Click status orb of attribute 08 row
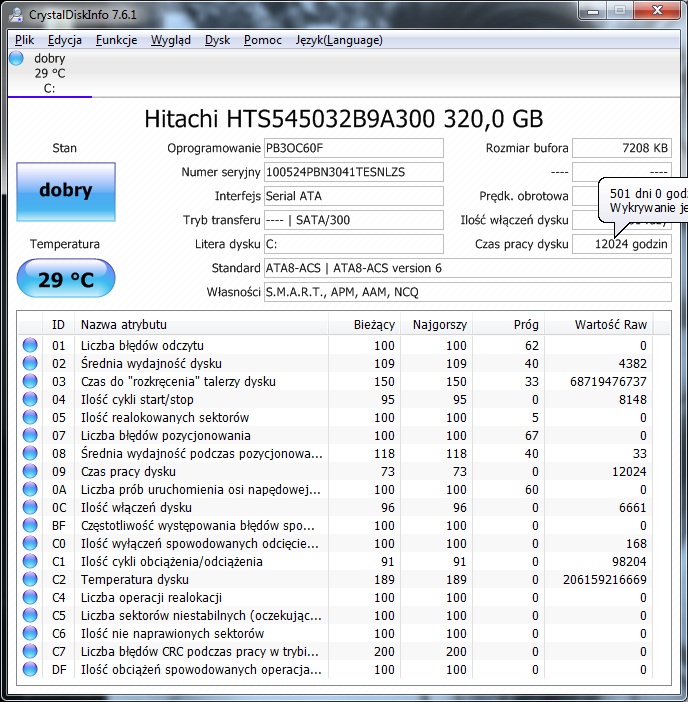Viewport: 688px width, 702px height. (30, 453)
